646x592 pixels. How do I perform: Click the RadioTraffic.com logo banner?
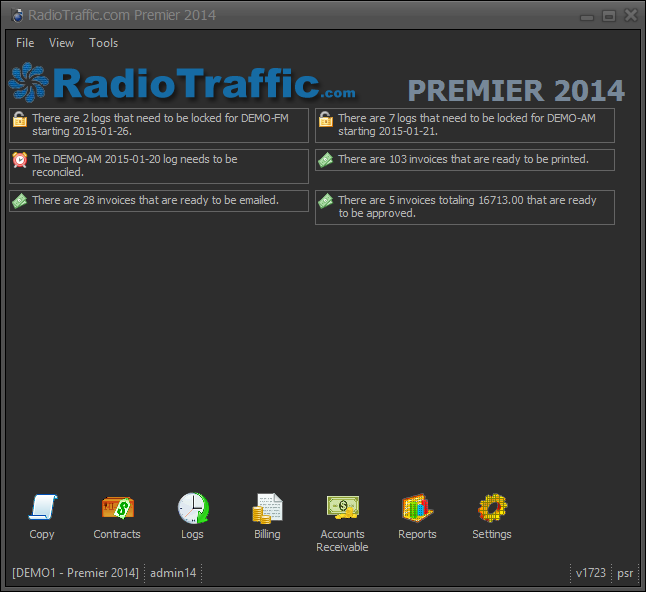(184, 84)
